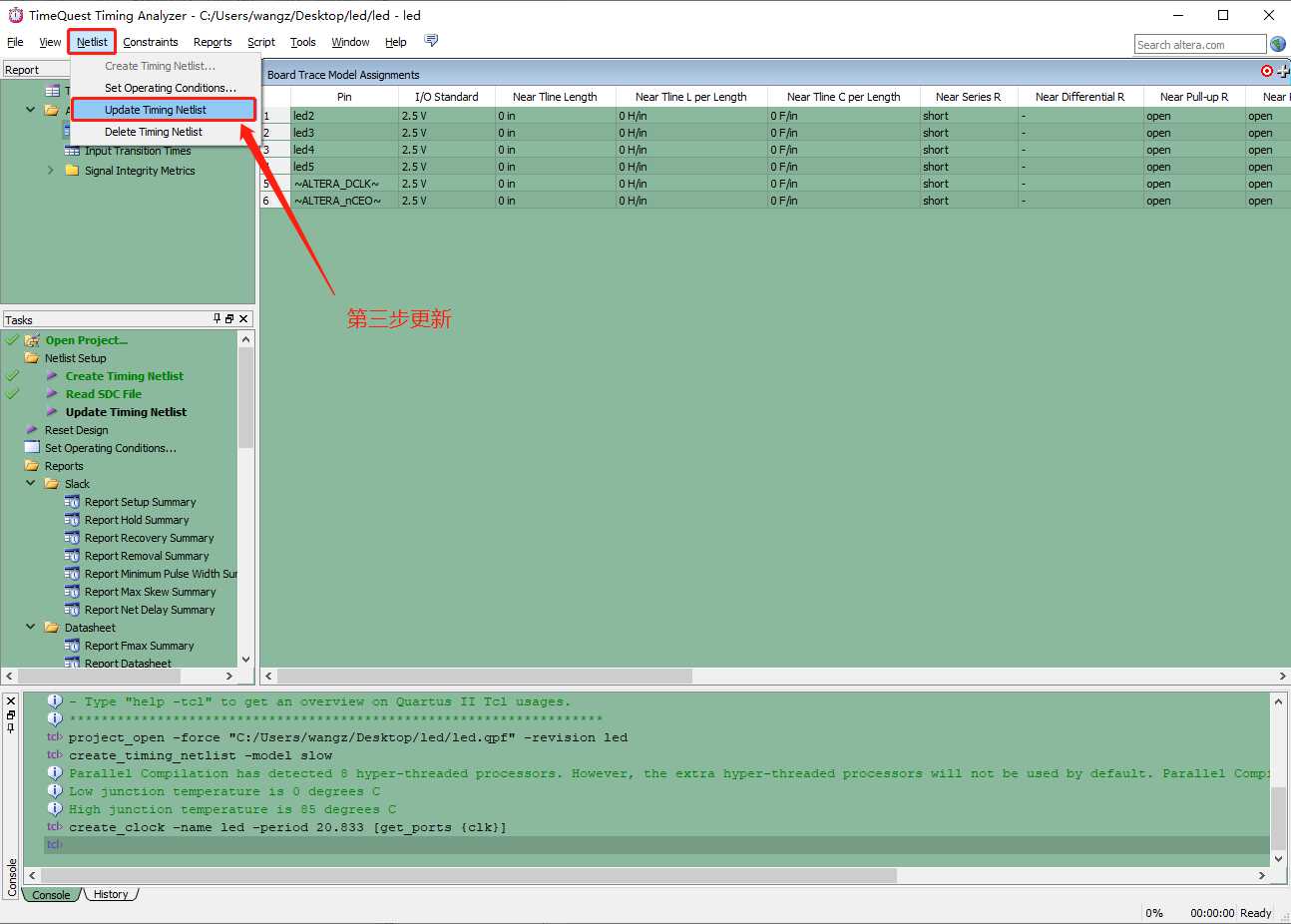
Task: Click the Pin column header
Action: click(x=344, y=97)
